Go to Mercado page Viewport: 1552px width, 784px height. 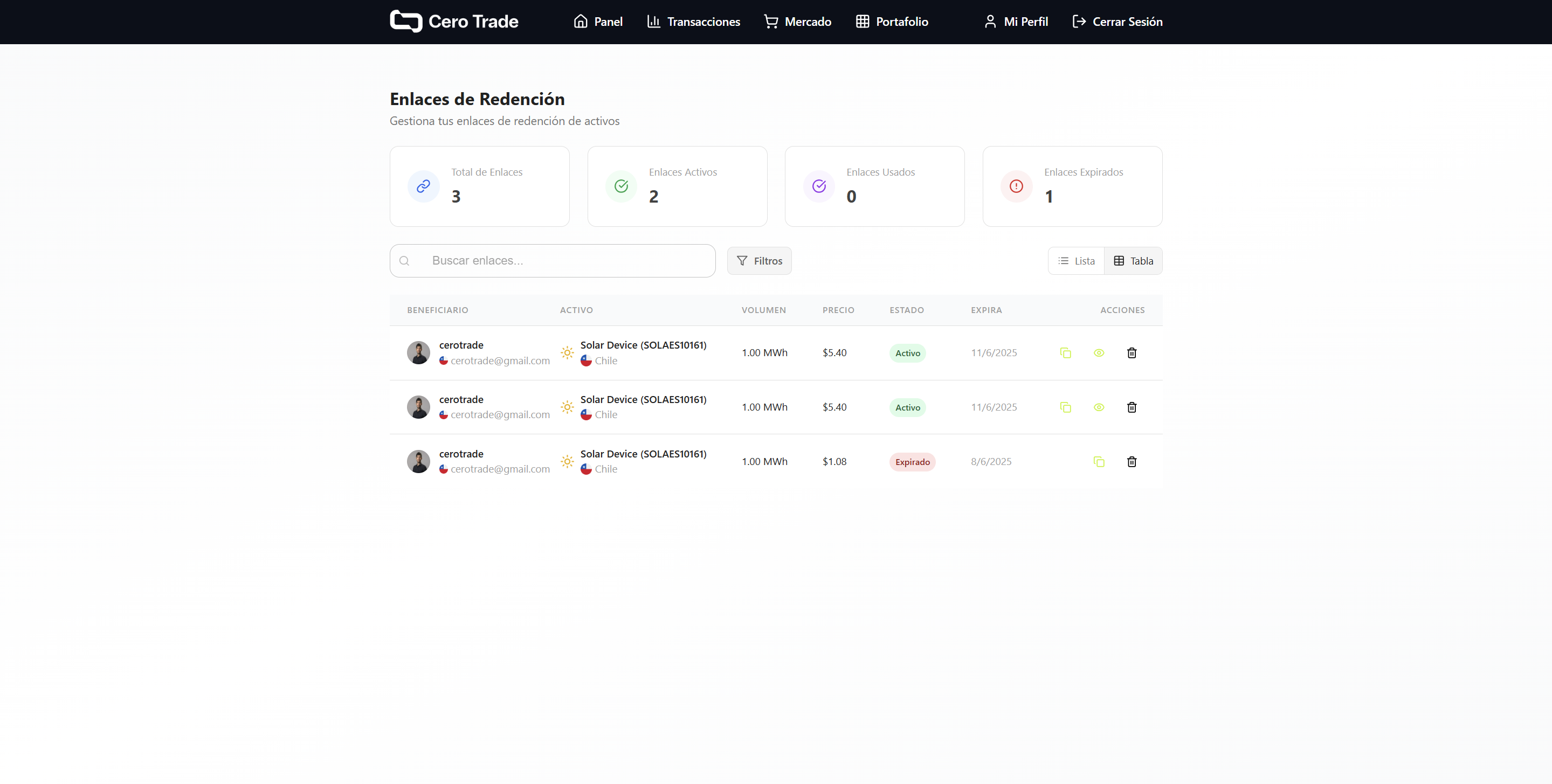coord(798,22)
